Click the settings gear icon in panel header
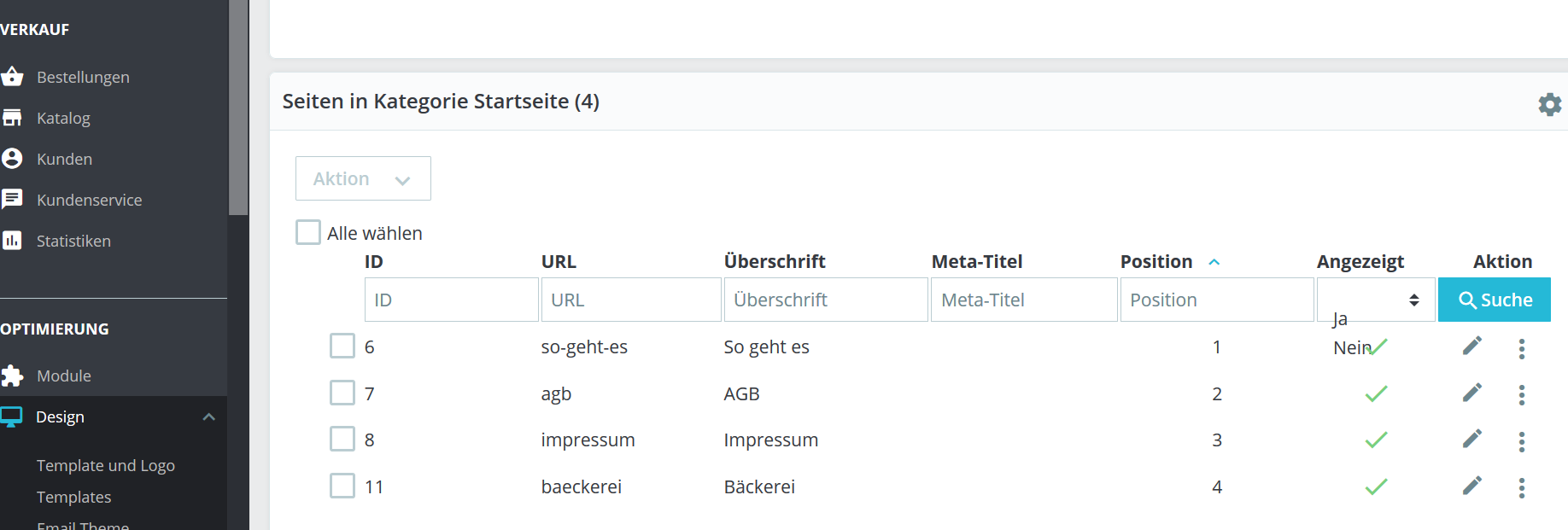 coord(1549,104)
